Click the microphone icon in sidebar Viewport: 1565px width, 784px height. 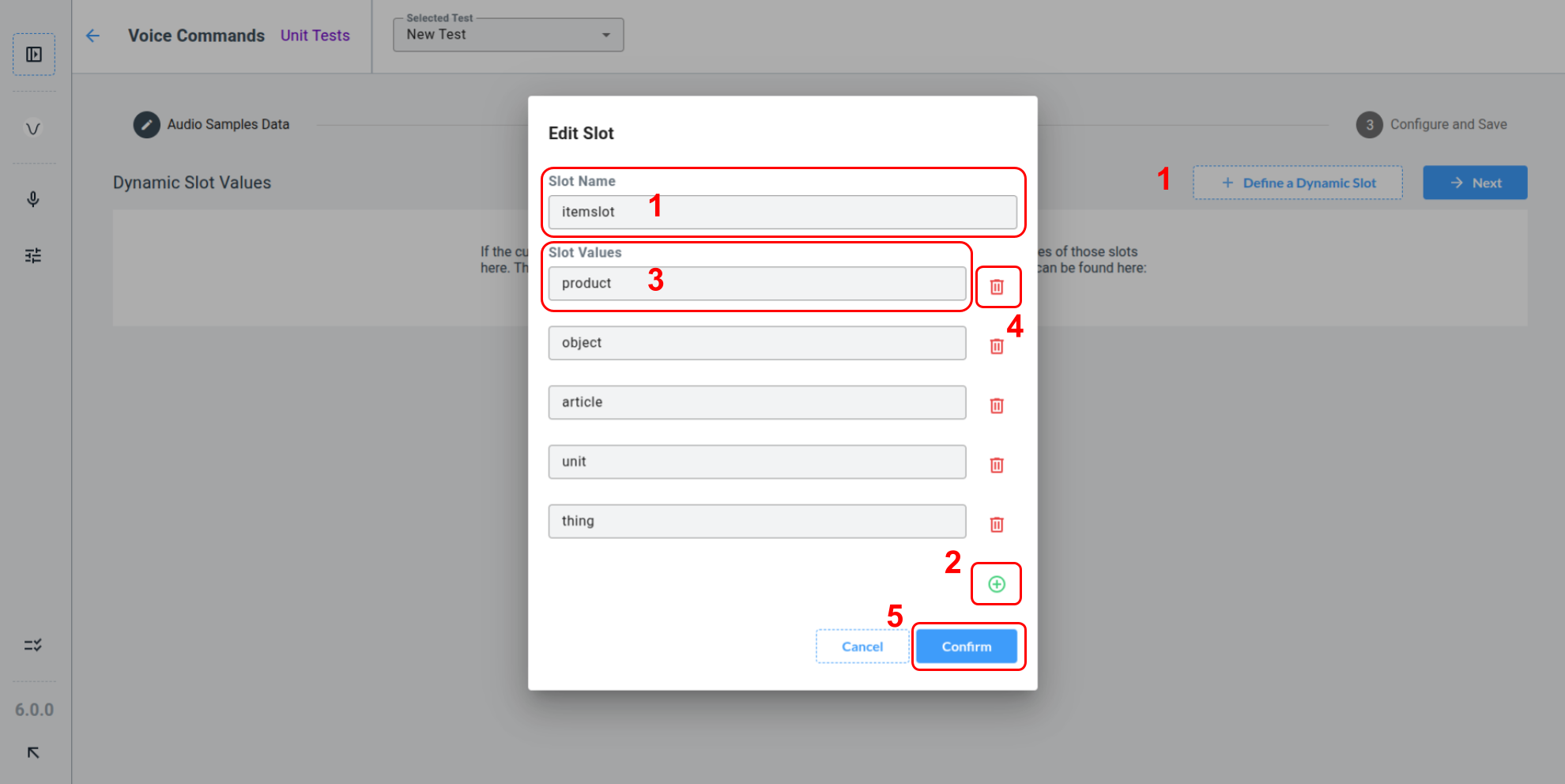pyautogui.click(x=33, y=199)
